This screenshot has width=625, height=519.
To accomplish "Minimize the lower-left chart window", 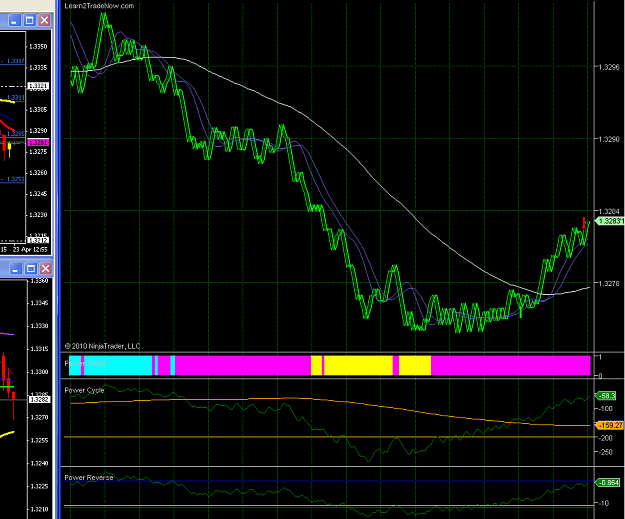I will (16, 268).
